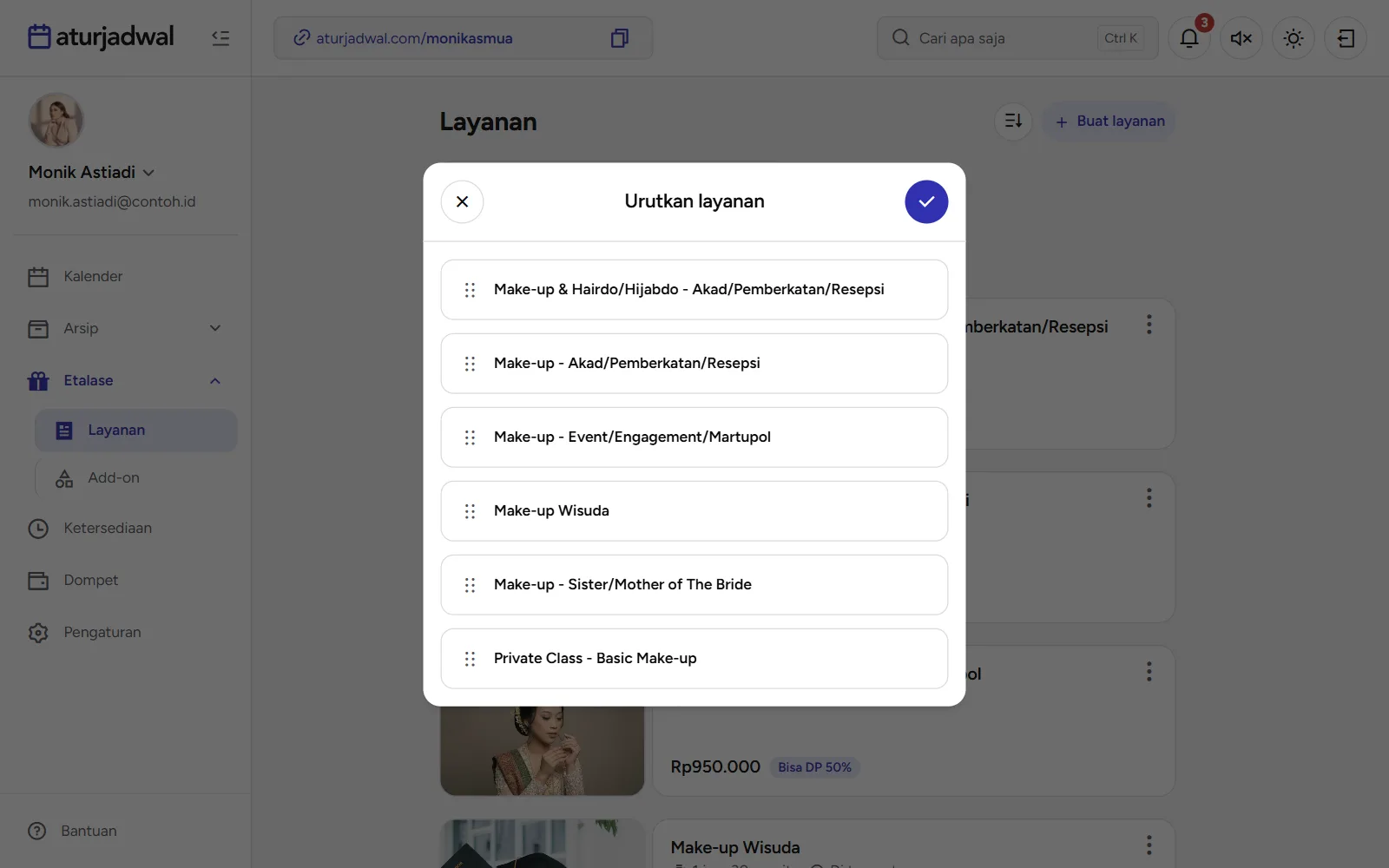
Task: Open the aturjadwal logo home
Action: click(101, 37)
